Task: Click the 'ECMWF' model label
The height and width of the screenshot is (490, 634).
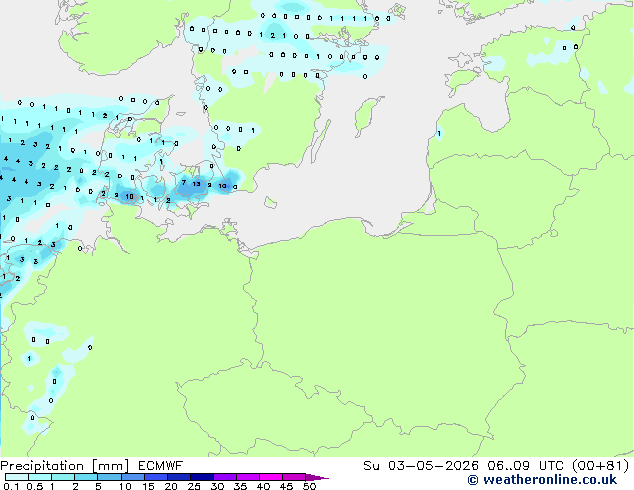Action: 161,466
